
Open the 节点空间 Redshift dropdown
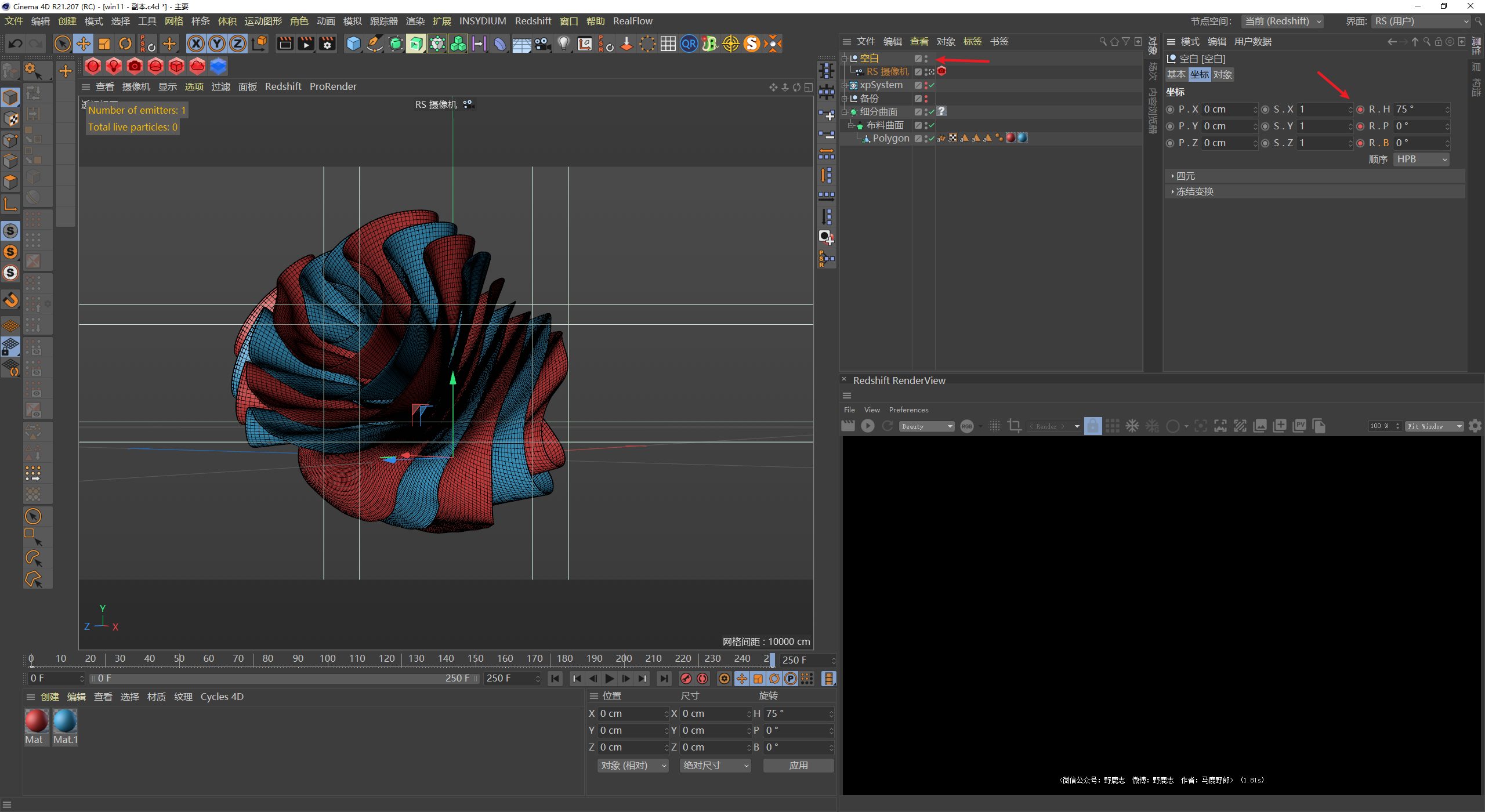[x=1281, y=21]
